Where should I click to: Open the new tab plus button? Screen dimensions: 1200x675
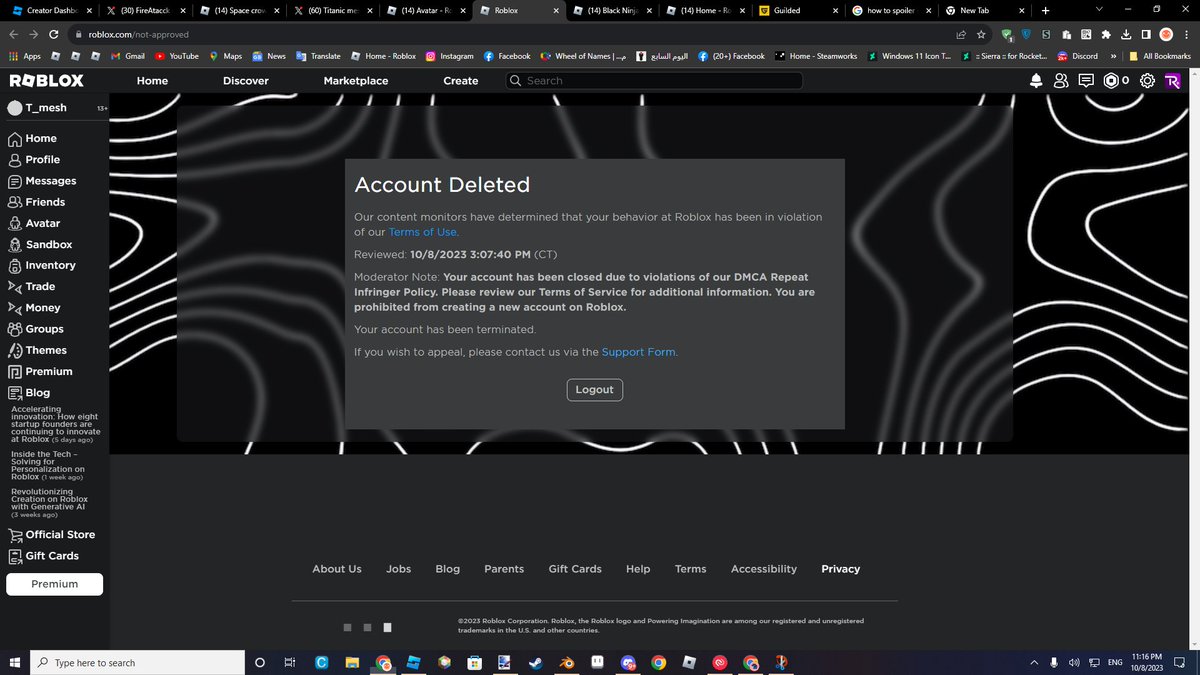tap(1045, 10)
